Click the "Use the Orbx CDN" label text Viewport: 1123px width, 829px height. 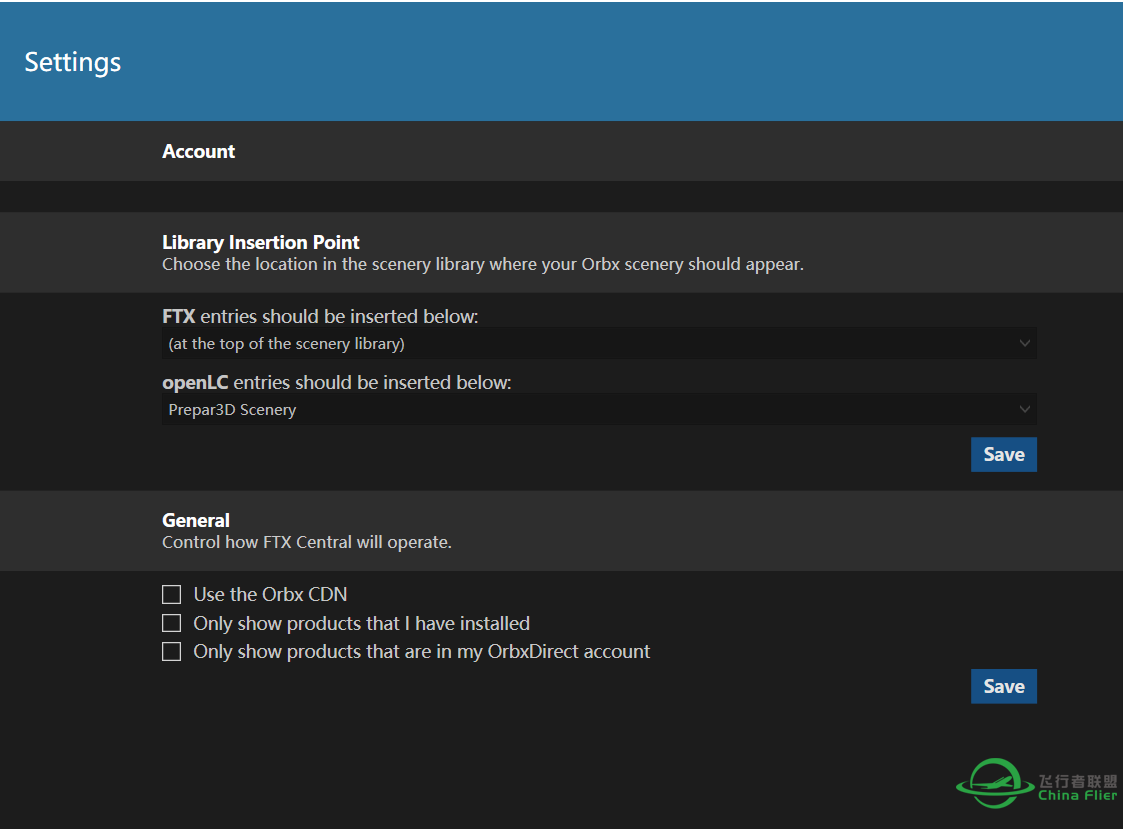click(270, 595)
